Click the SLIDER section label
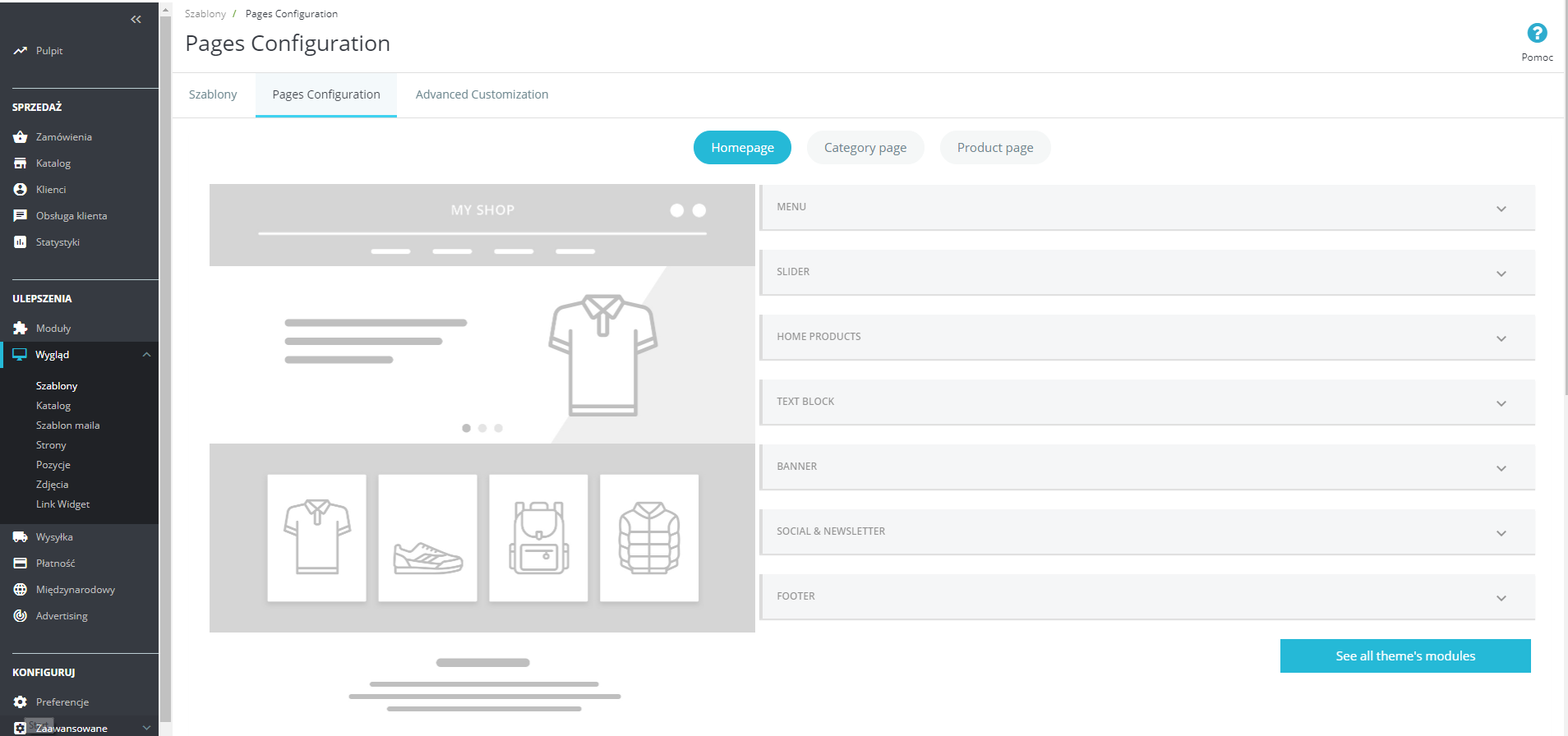The width and height of the screenshot is (1568, 736). (793, 272)
